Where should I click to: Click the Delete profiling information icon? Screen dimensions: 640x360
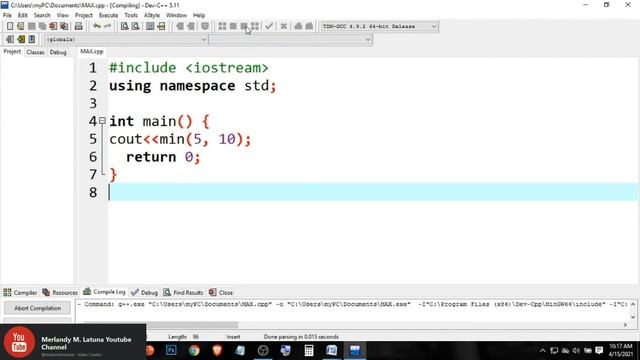click(309, 26)
